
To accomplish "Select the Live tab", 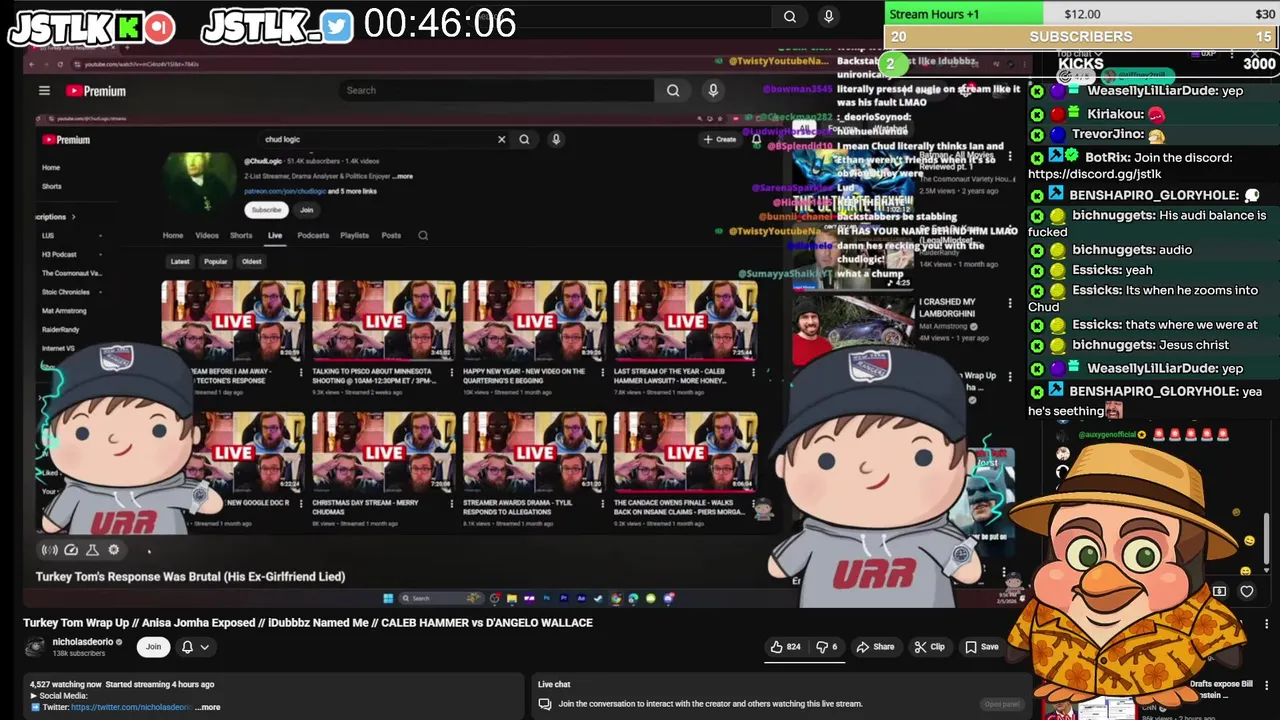I will pyautogui.click(x=275, y=236).
